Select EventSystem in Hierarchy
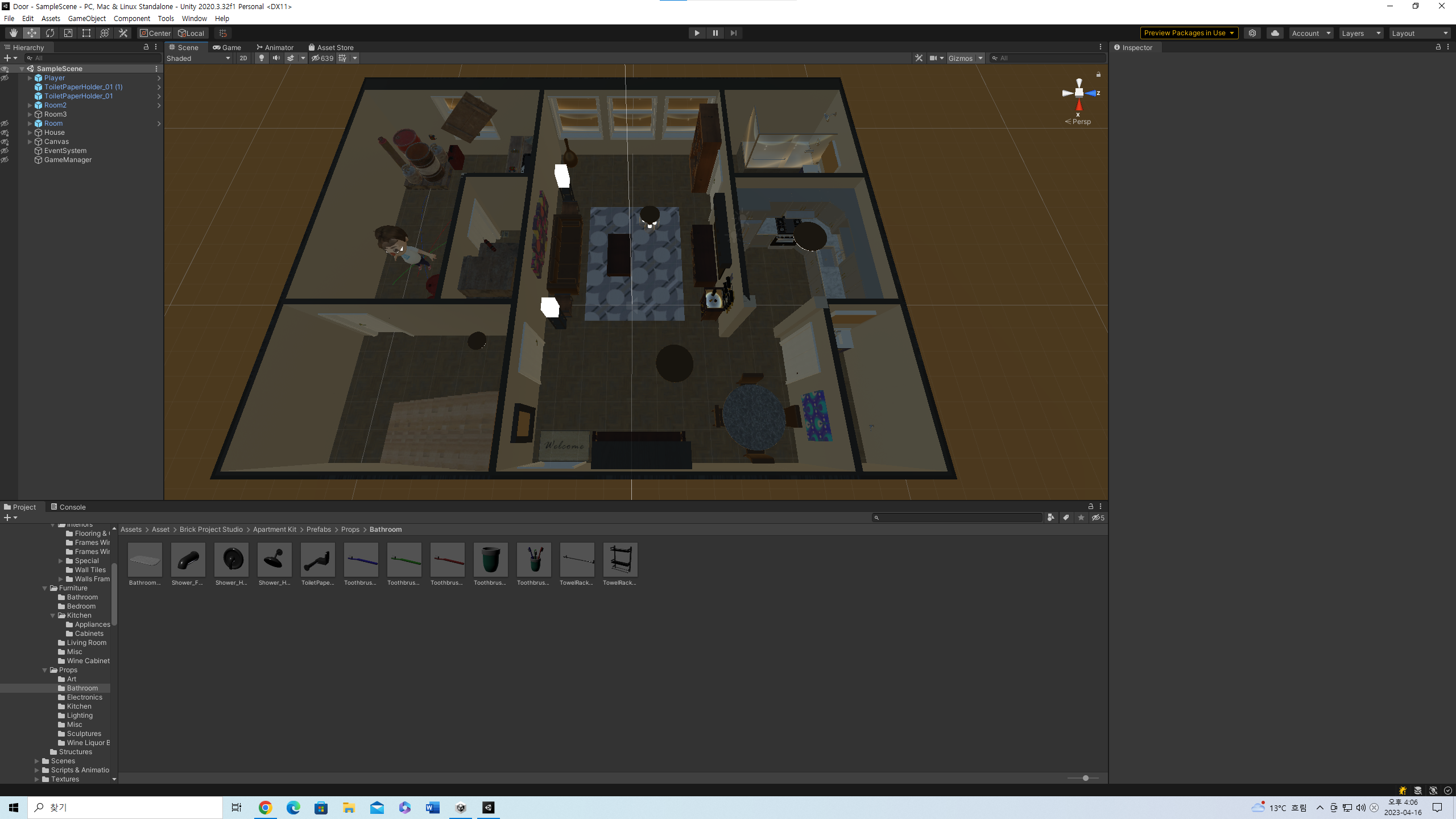Screen dimensions: 1456x819 coord(65,151)
